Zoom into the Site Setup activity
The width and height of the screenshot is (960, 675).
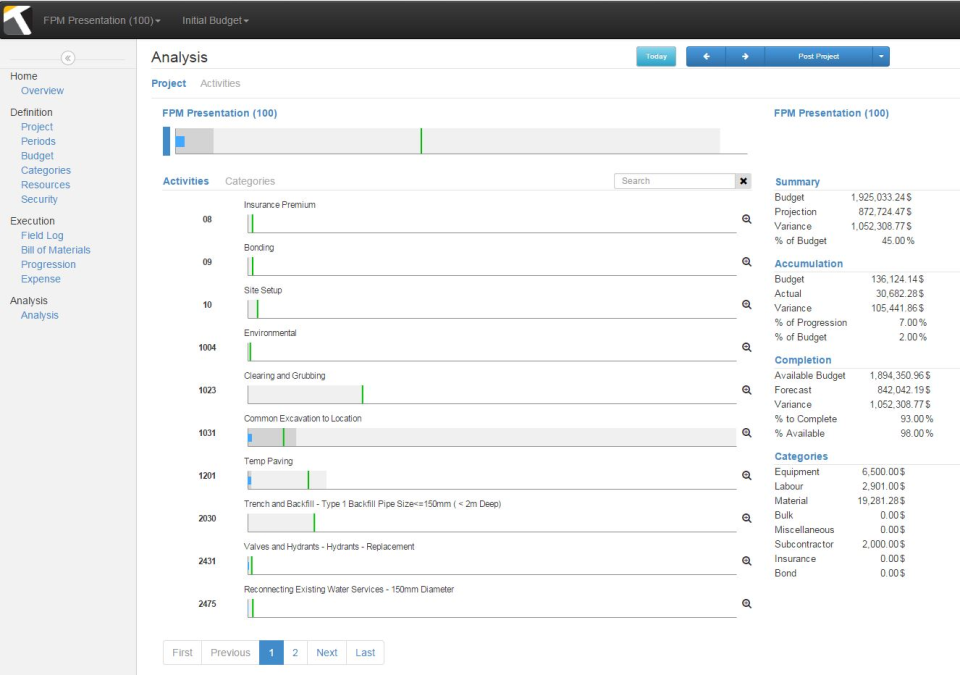(746, 305)
